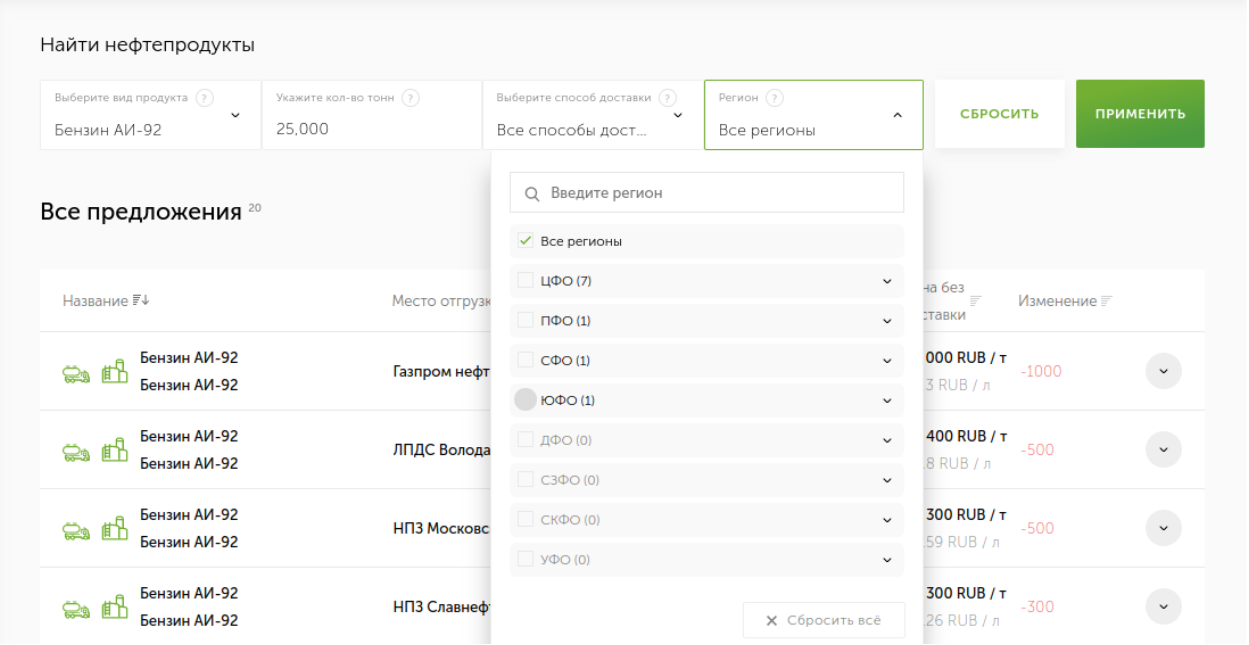Click sort icon next to Название column
This screenshot has height=645, width=1249.
coord(141,301)
